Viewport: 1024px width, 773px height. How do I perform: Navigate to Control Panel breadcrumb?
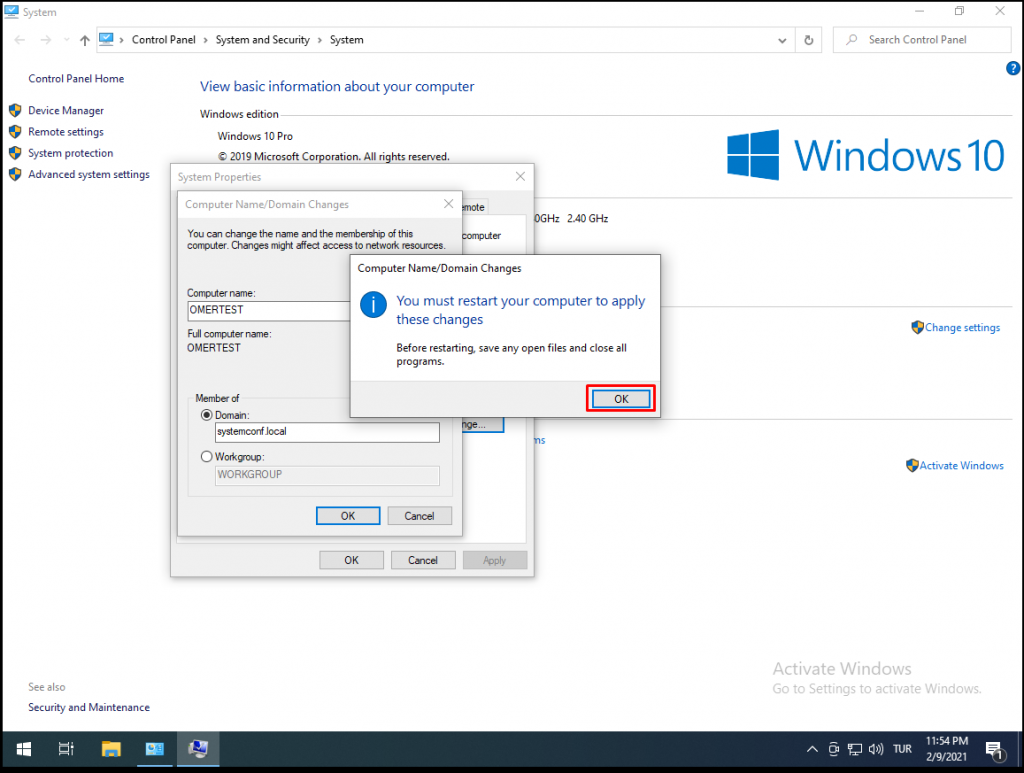click(x=164, y=40)
